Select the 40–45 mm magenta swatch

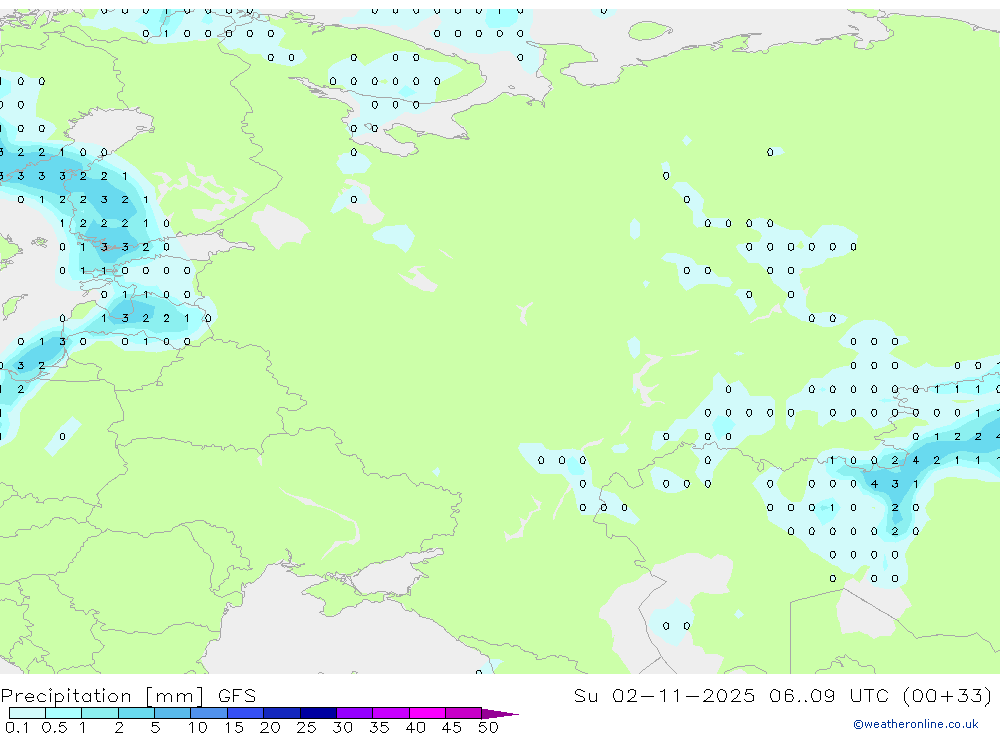(x=427, y=713)
